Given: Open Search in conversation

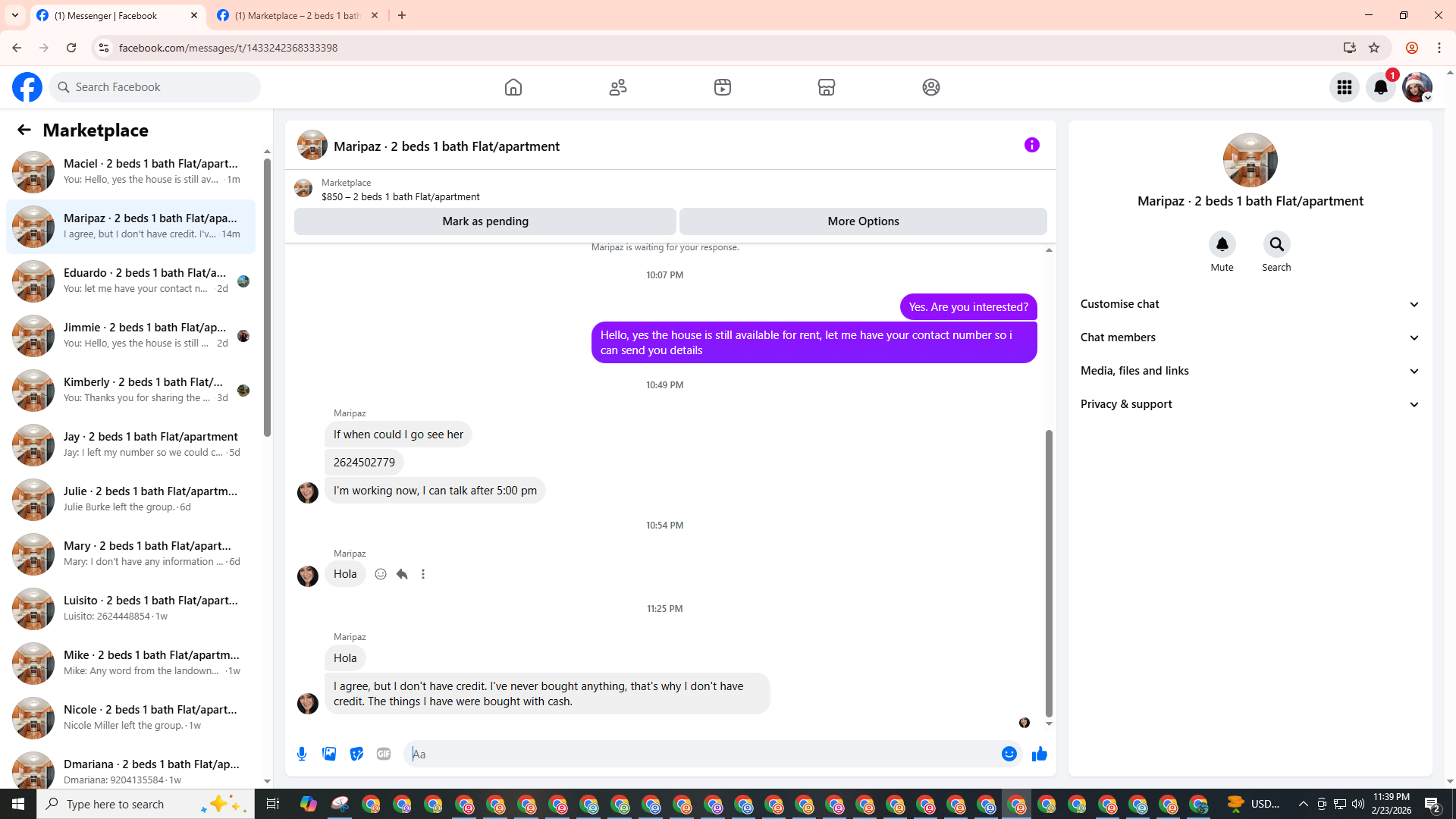Looking at the screenshot, I should (1276, 245).
